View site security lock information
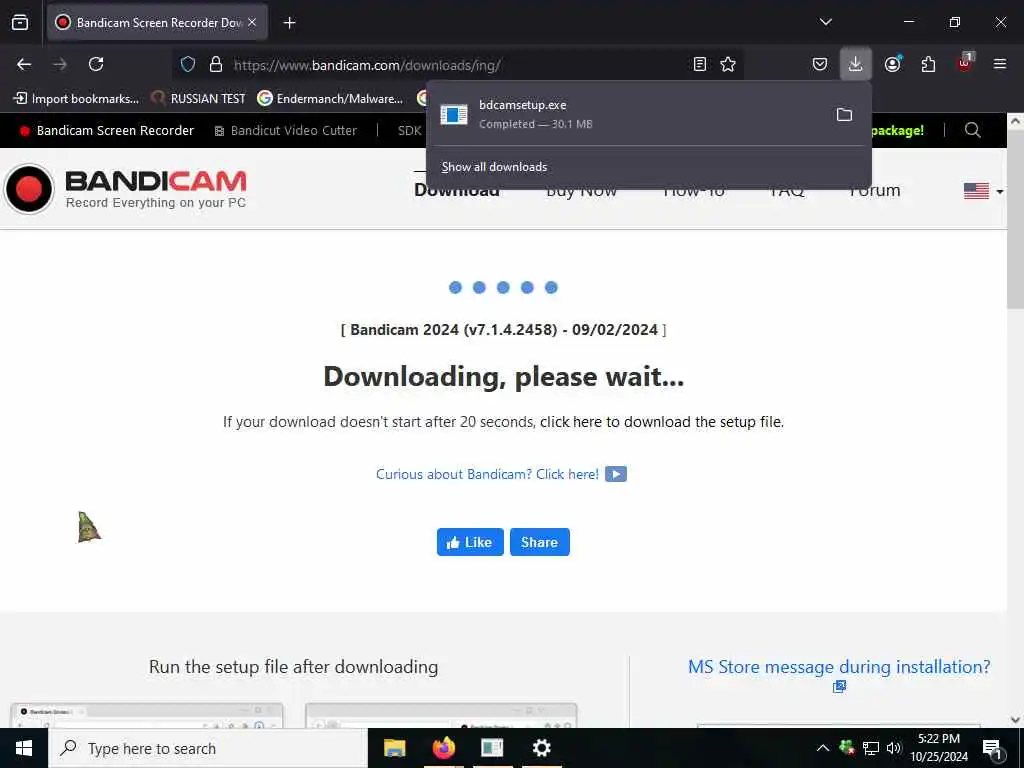Screen dimensions: 1024x768 click(x=216, y=64)
